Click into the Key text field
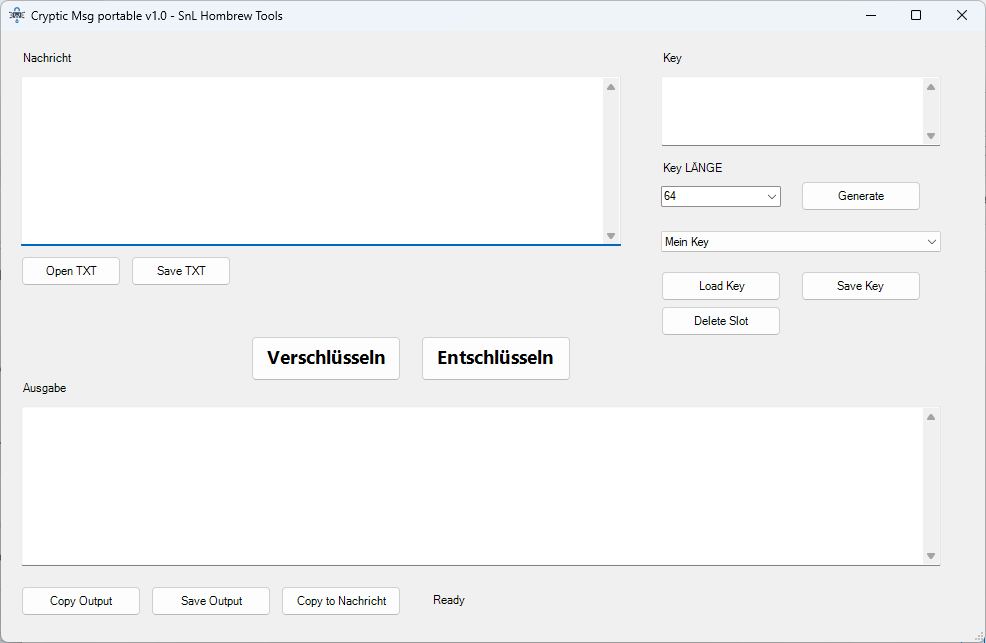 tap(792, 111)
